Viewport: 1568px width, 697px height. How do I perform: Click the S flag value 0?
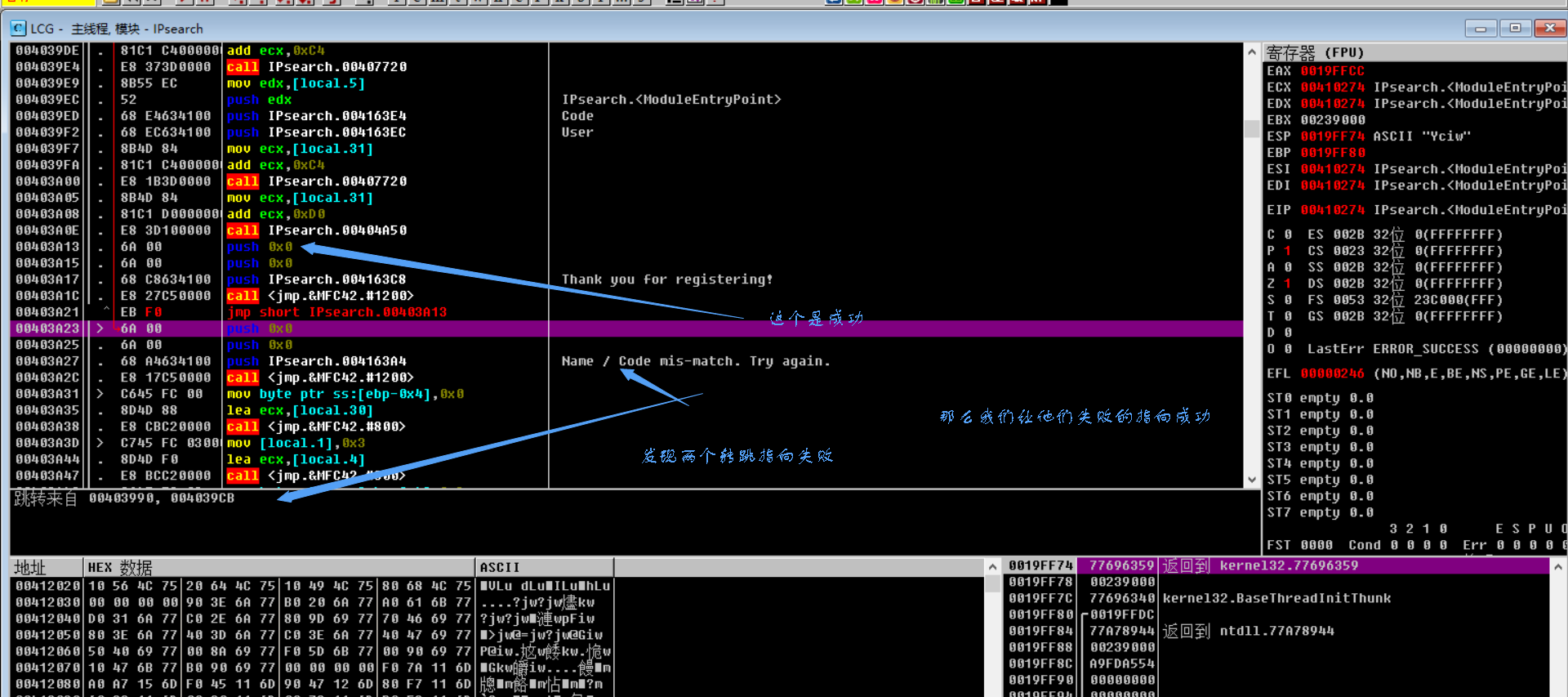[x=1288, y=300]
